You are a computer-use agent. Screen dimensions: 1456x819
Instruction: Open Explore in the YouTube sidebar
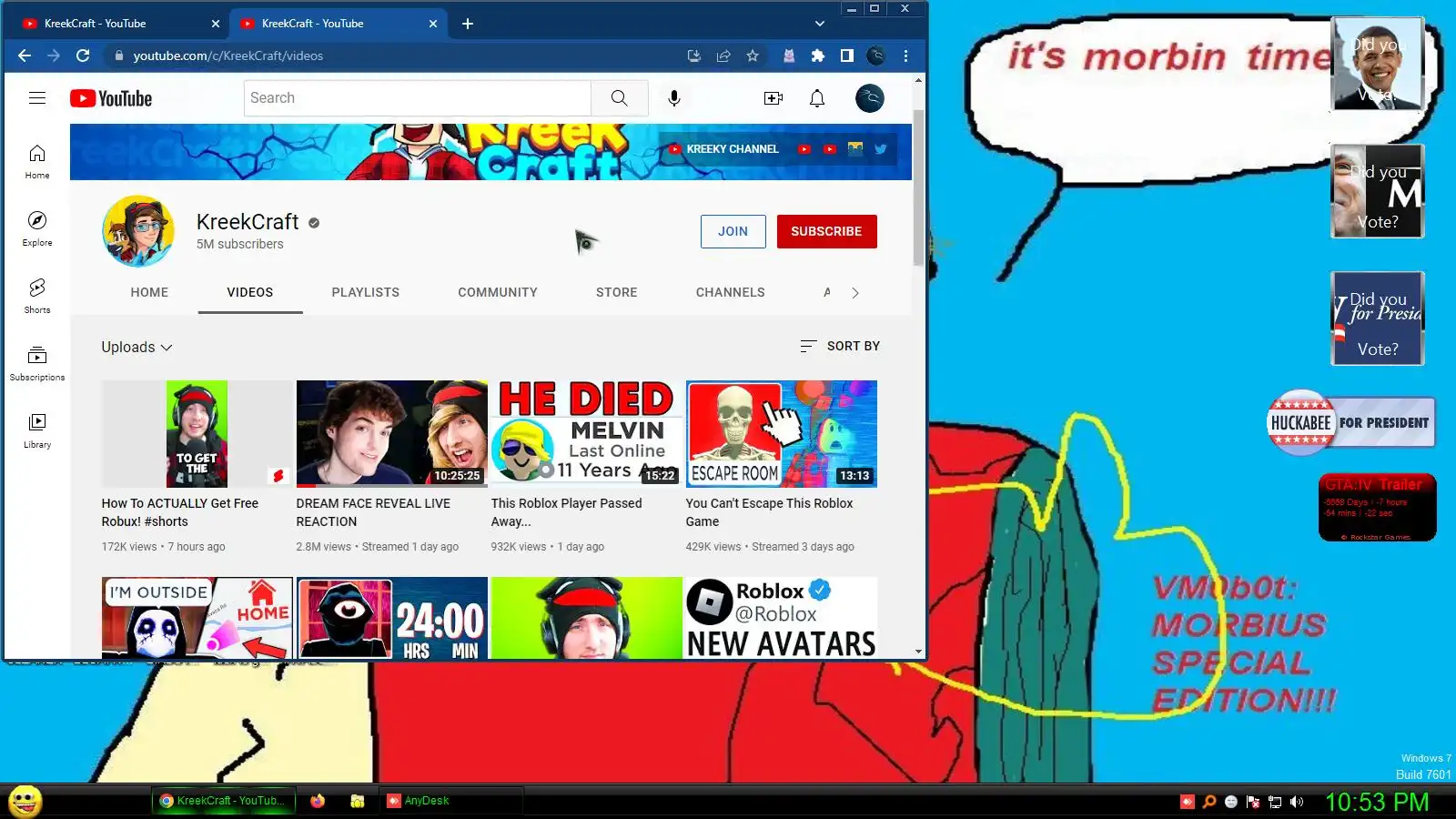click(x=37, y=228)
